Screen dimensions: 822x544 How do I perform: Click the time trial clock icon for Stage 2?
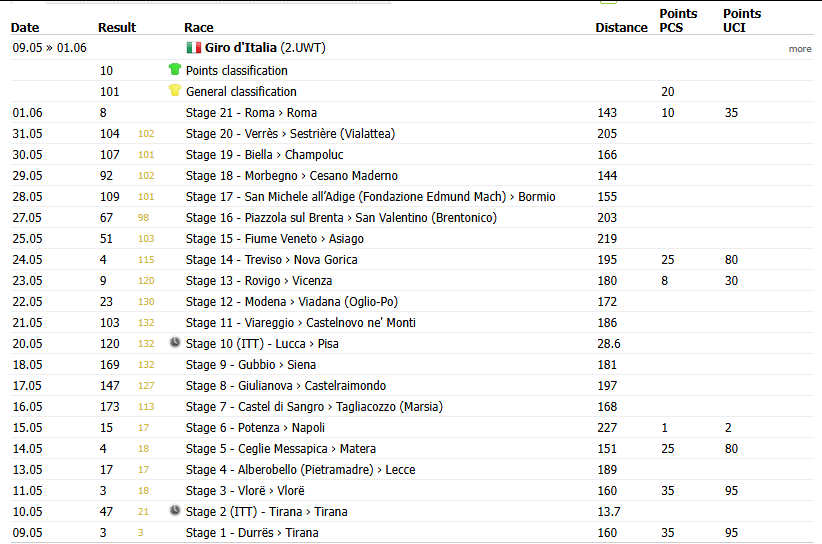tap(175, 510)
